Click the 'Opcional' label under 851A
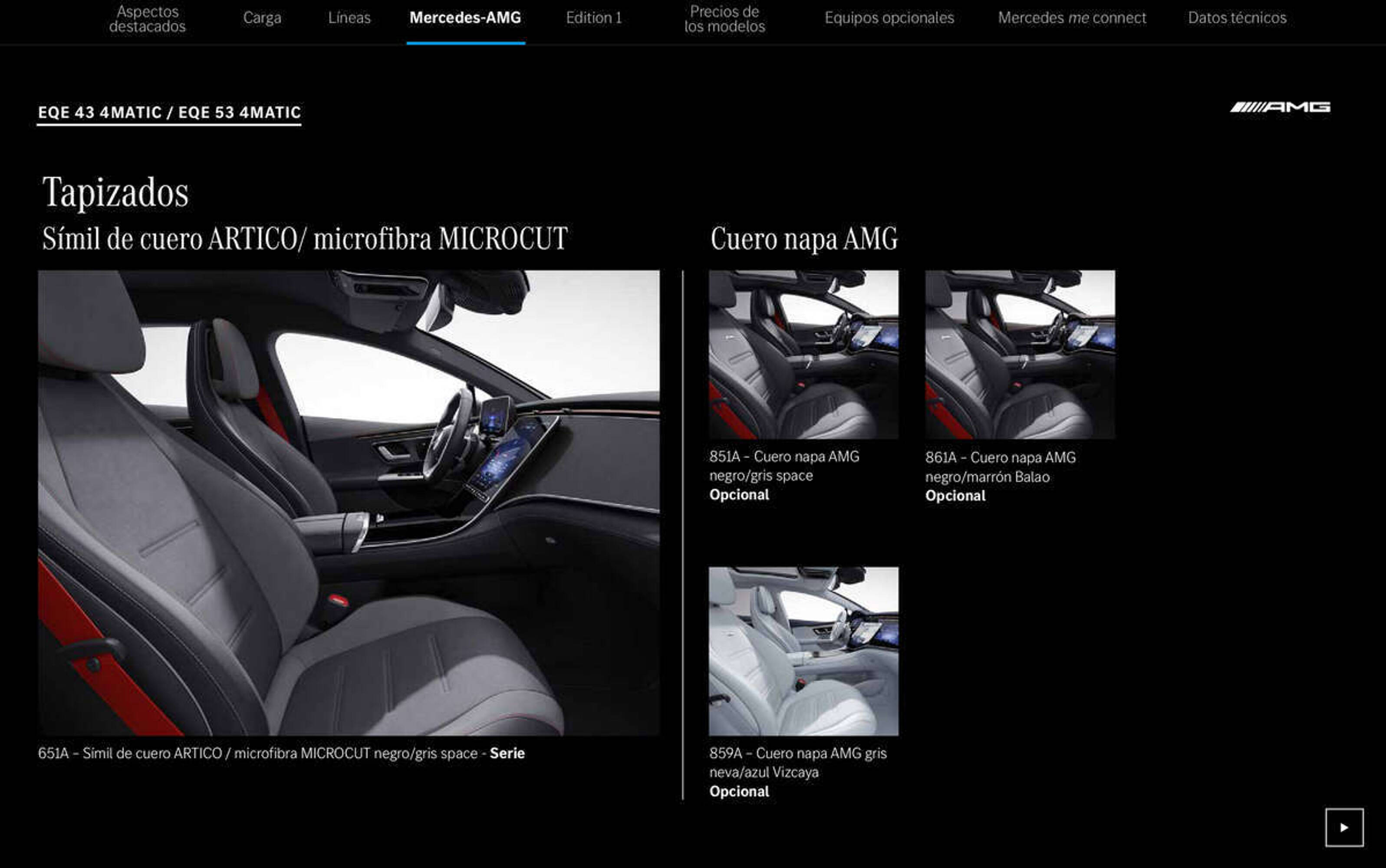1386x868 pixels. (x=740, y=495)
